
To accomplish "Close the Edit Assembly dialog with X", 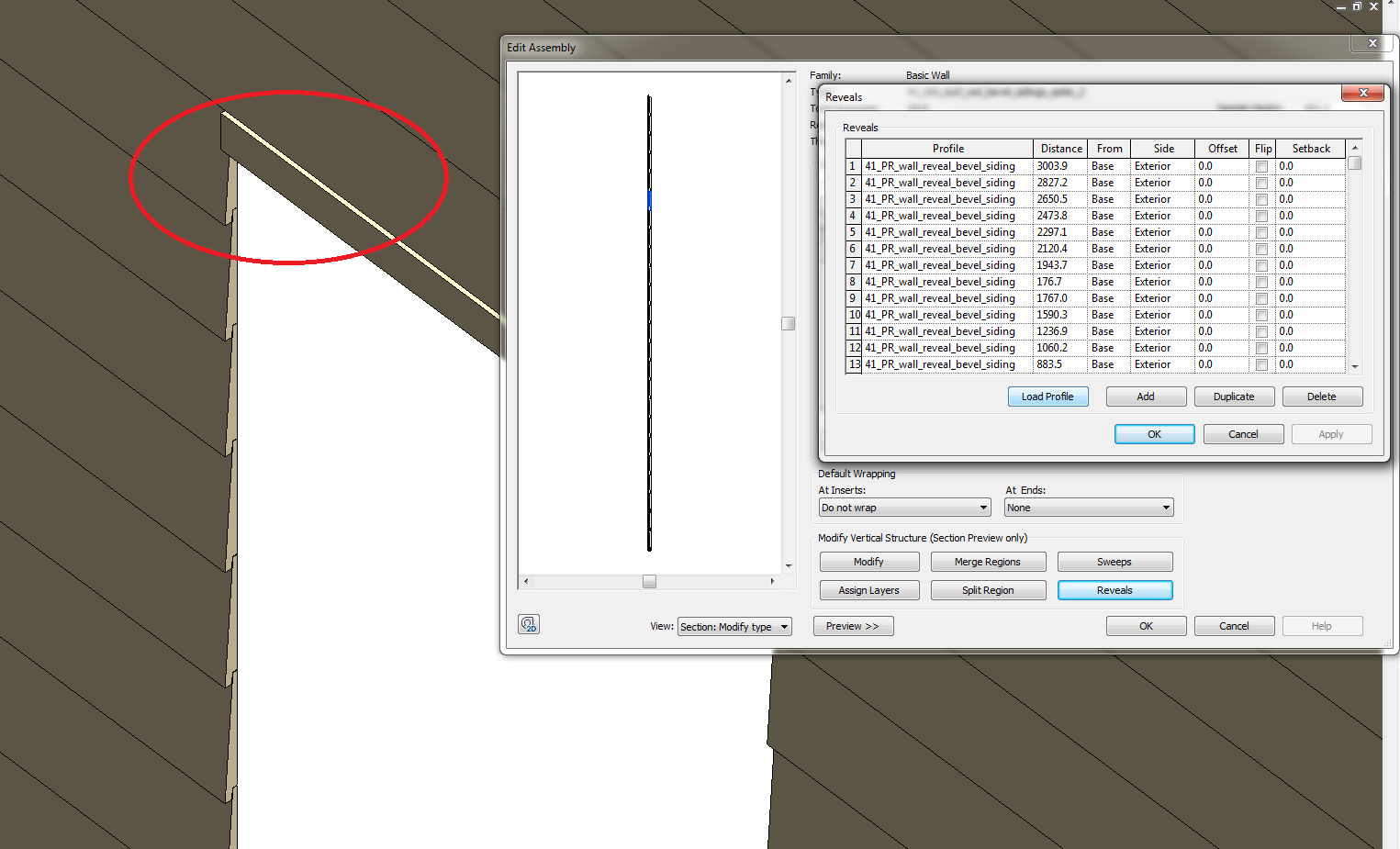I will [x=1372, y=43].
